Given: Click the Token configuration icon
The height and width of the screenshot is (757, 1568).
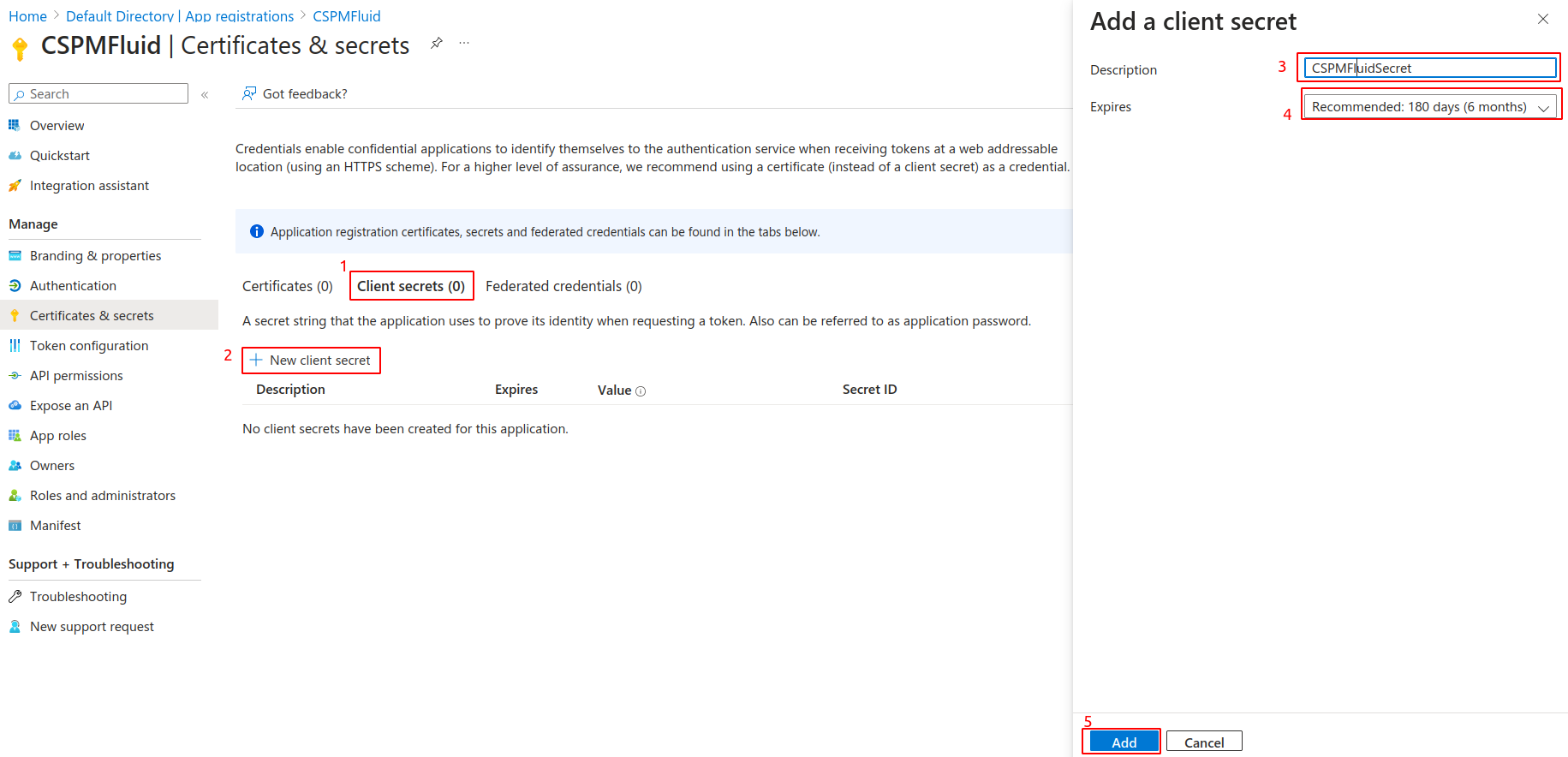Looking at the screenshot, I should (x=15, y=345).
